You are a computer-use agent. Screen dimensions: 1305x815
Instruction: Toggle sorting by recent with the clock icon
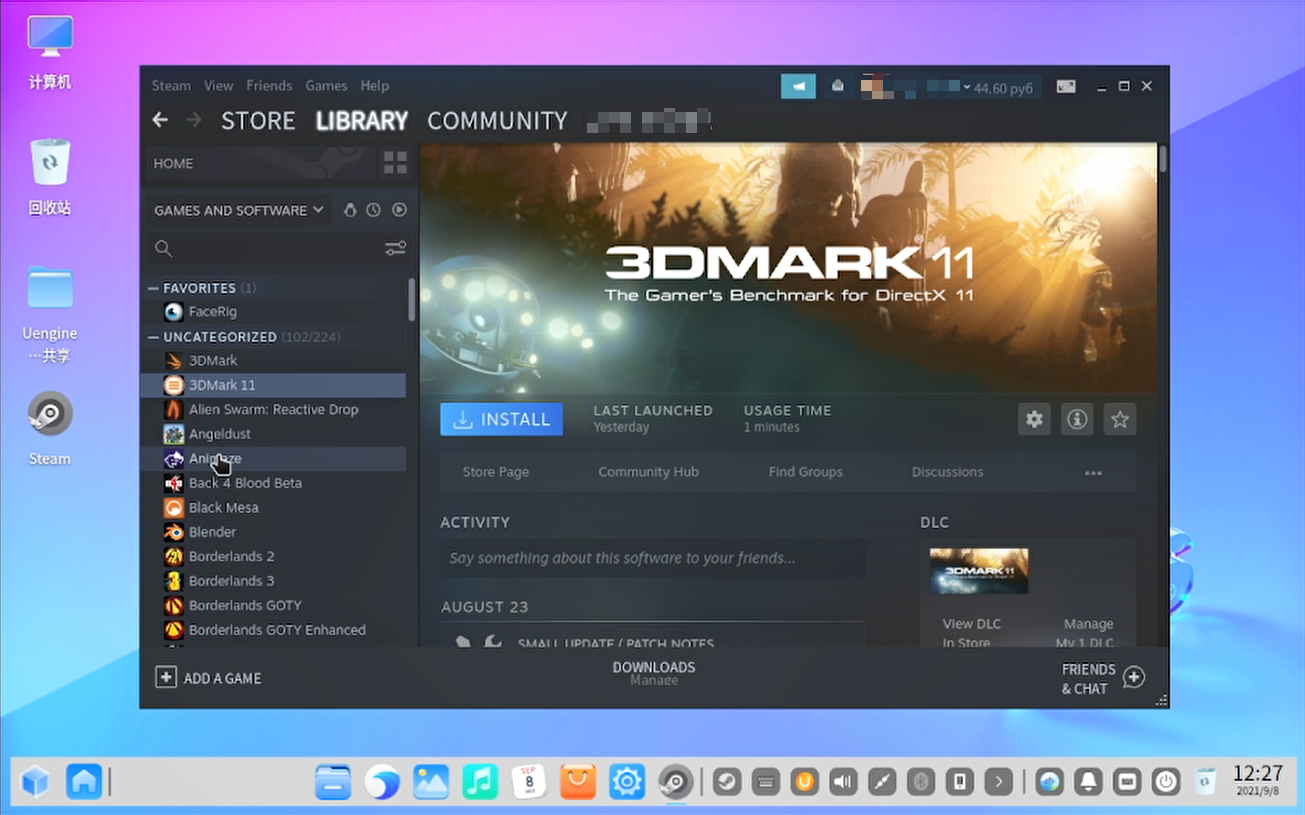[x=373, y=210]
